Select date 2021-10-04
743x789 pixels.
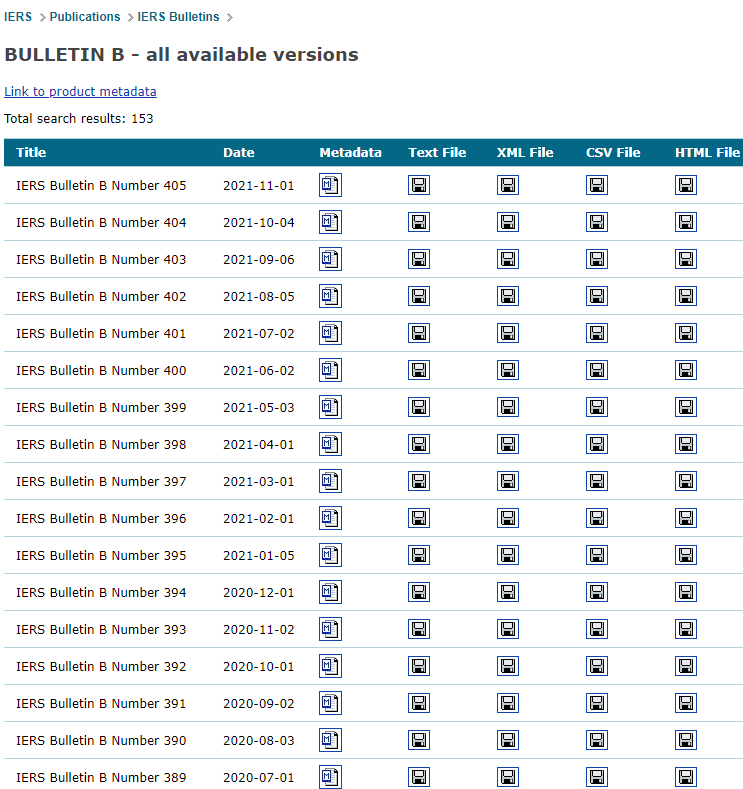click(x=259, y=222)
